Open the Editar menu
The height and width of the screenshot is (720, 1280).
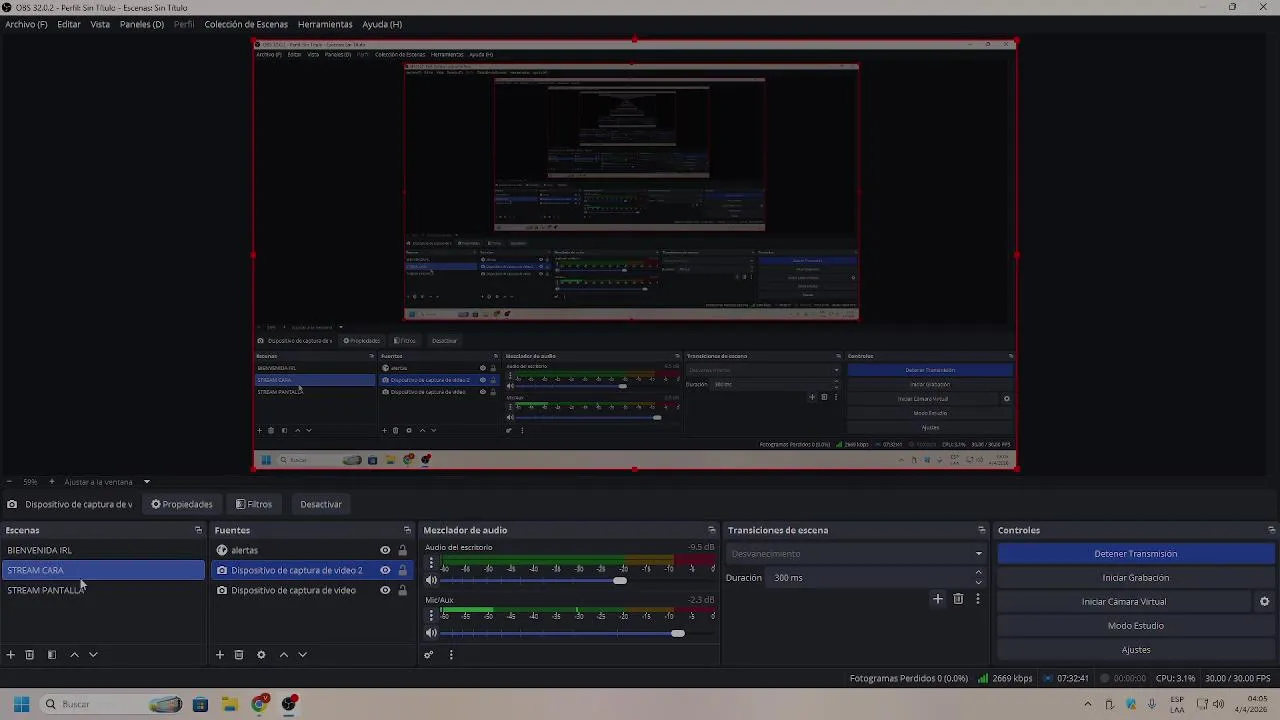(69, 24)
